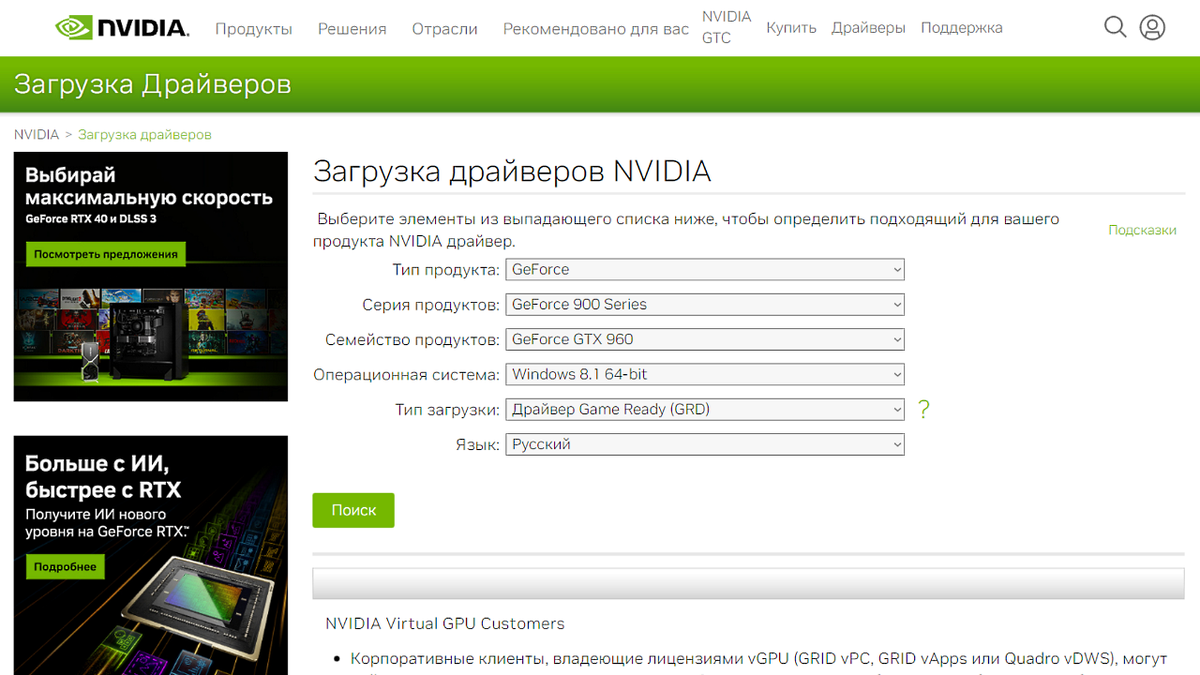Click the Загрузка Драйверов green header title
The image size is (1200, 675).
coord(153,84)
